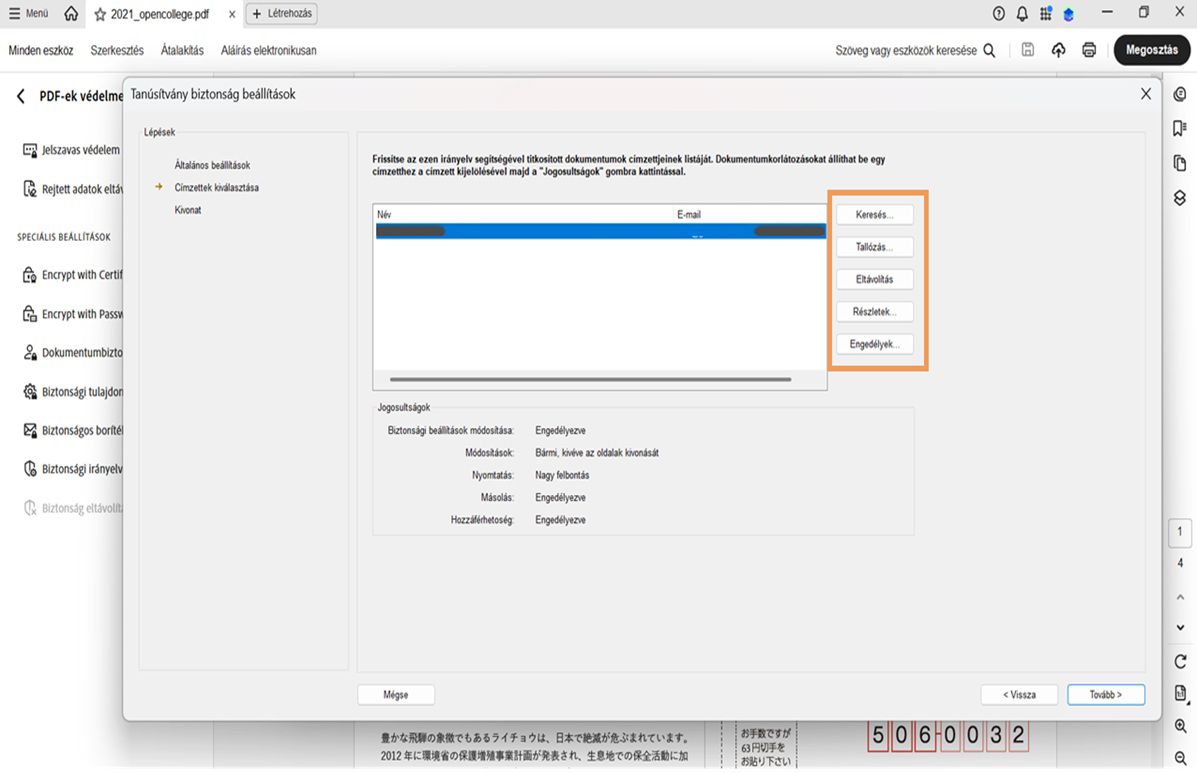Open the pages copy panel icon
Image resolution: width=1197 pixels, height=773 pixels.
click(x=1180, y=163)
